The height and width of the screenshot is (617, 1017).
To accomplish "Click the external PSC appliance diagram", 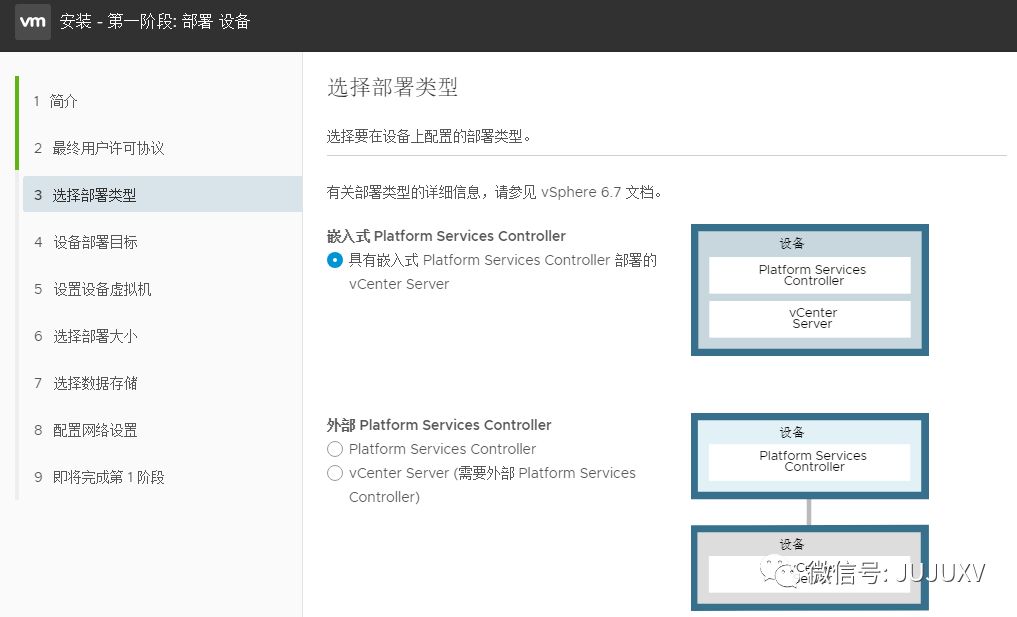I will point(809,456).
